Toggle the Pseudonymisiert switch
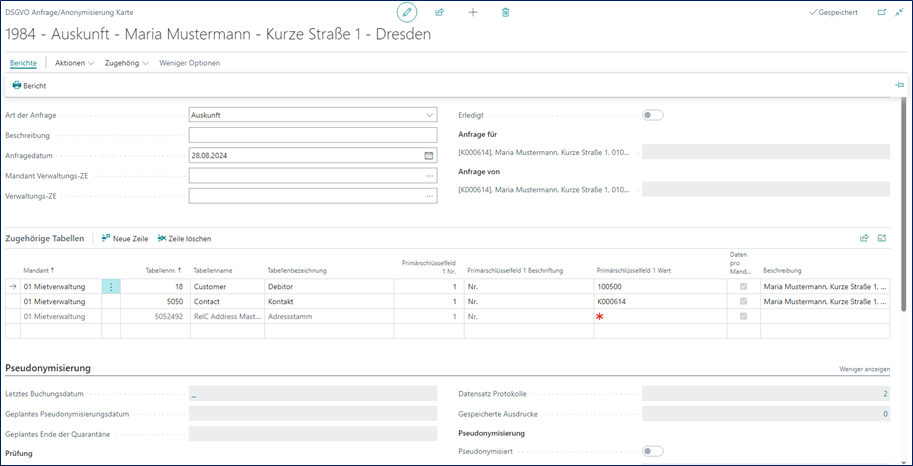 (652, 451)
